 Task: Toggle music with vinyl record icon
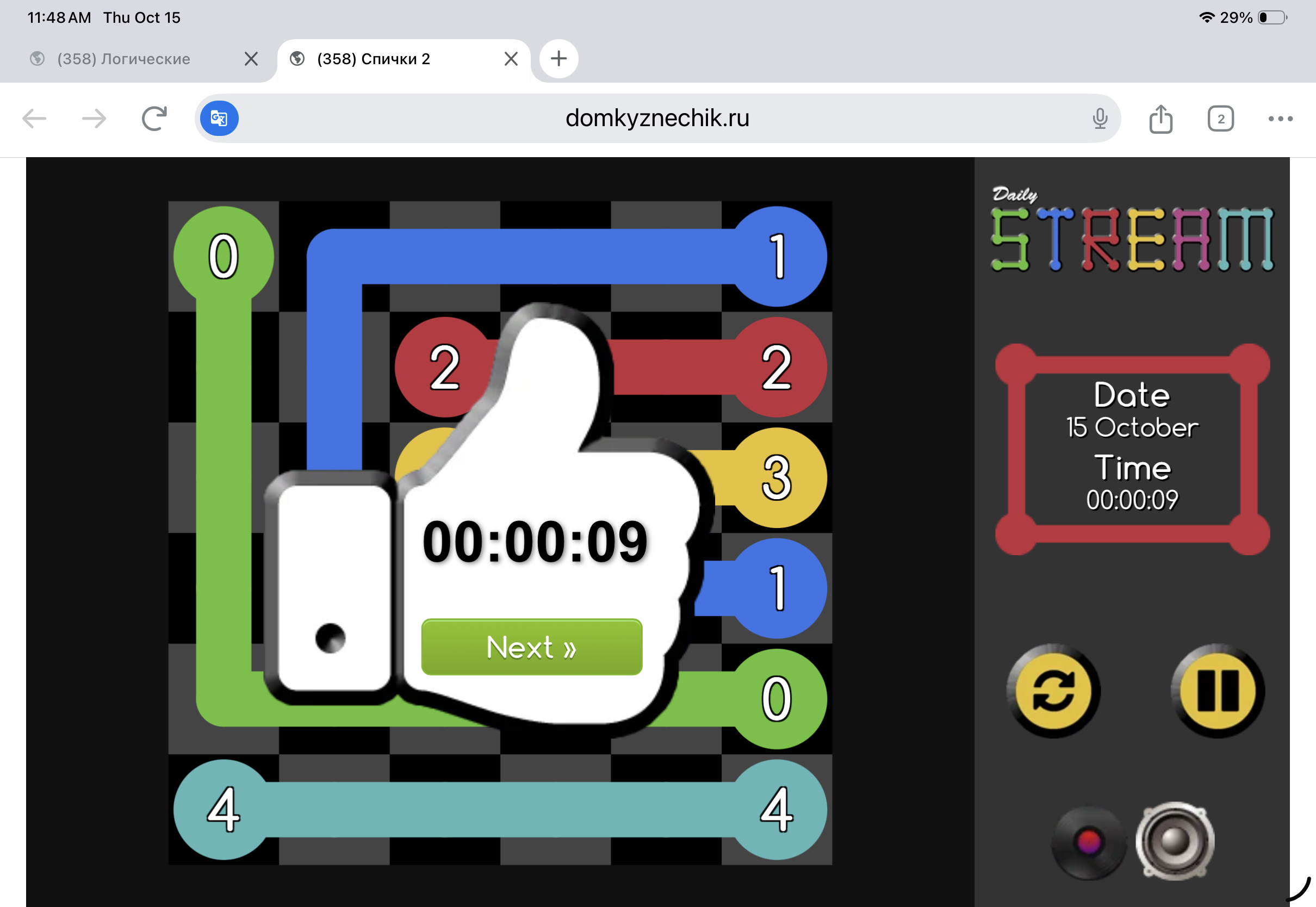[x=1088, y=842]
